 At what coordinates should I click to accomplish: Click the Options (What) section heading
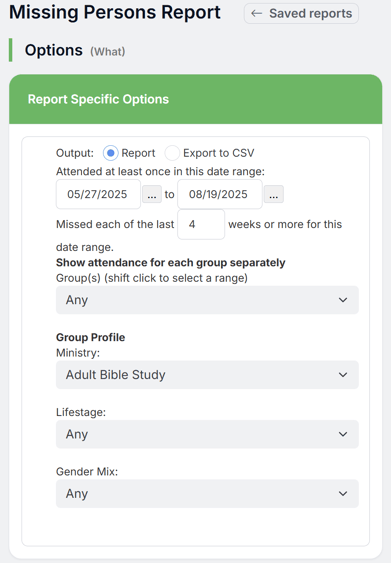tap(75, 50)
